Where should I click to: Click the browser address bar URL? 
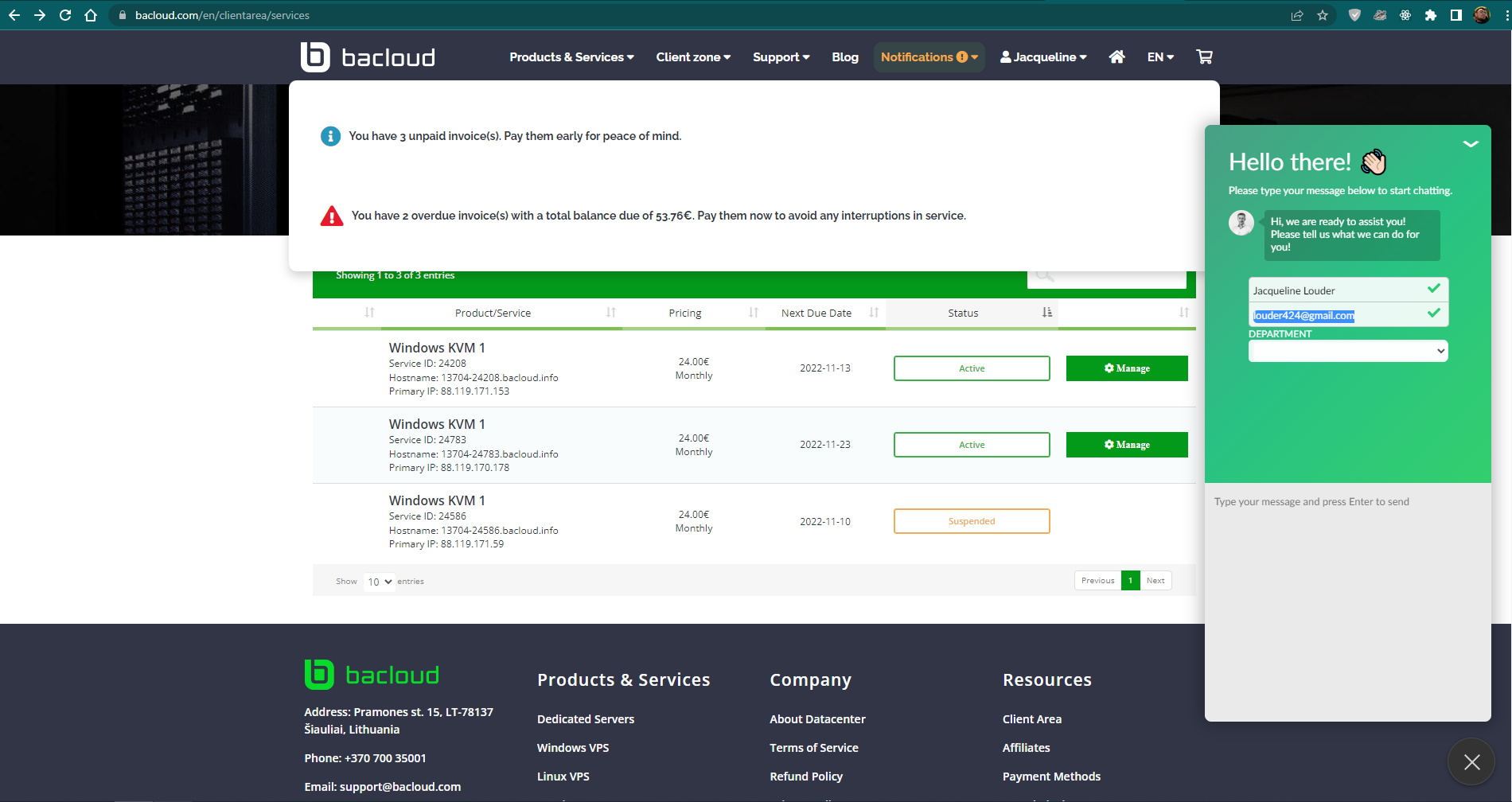click(222, 15)
